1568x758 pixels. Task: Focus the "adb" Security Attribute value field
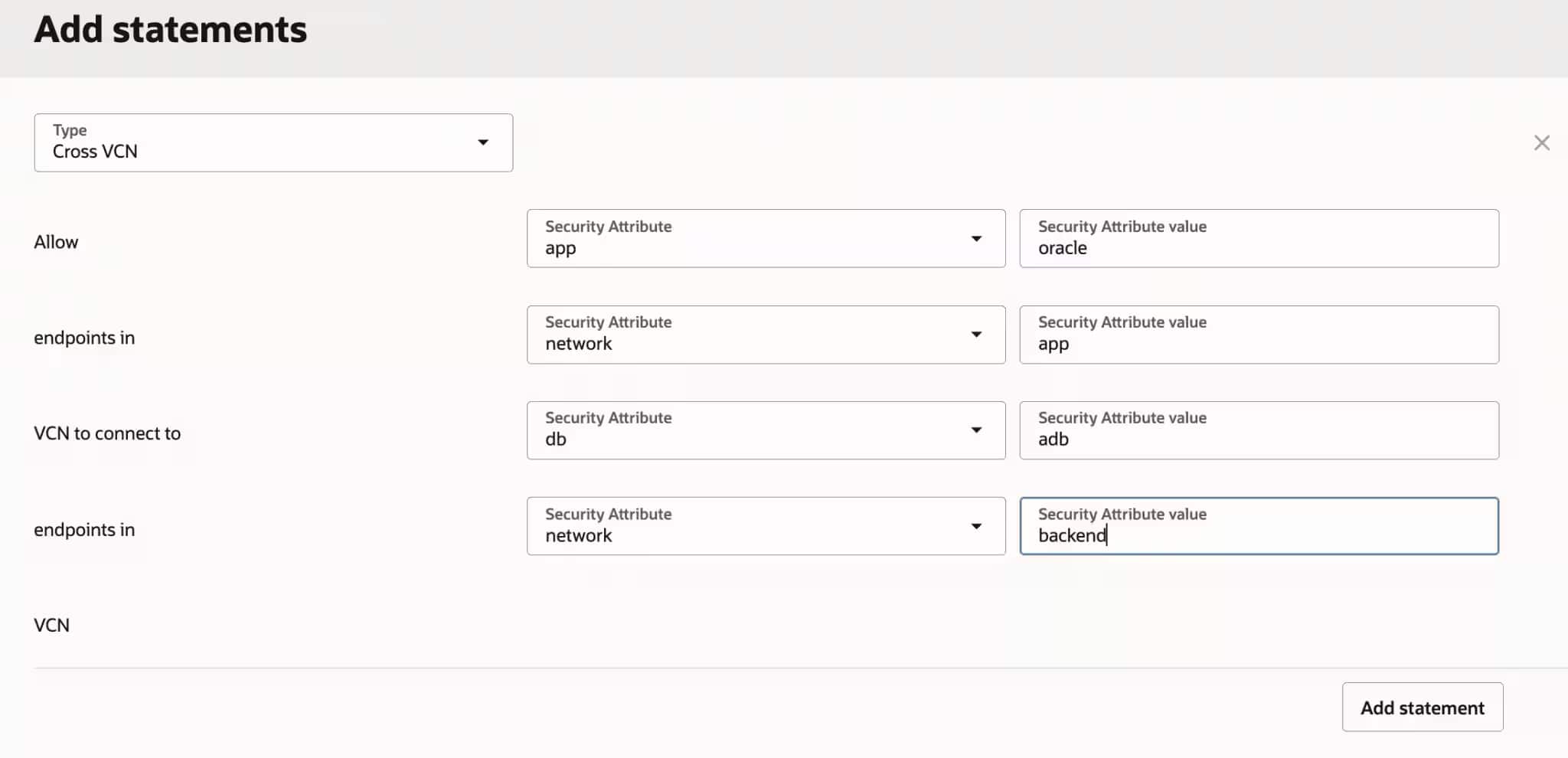point(1259,430)
